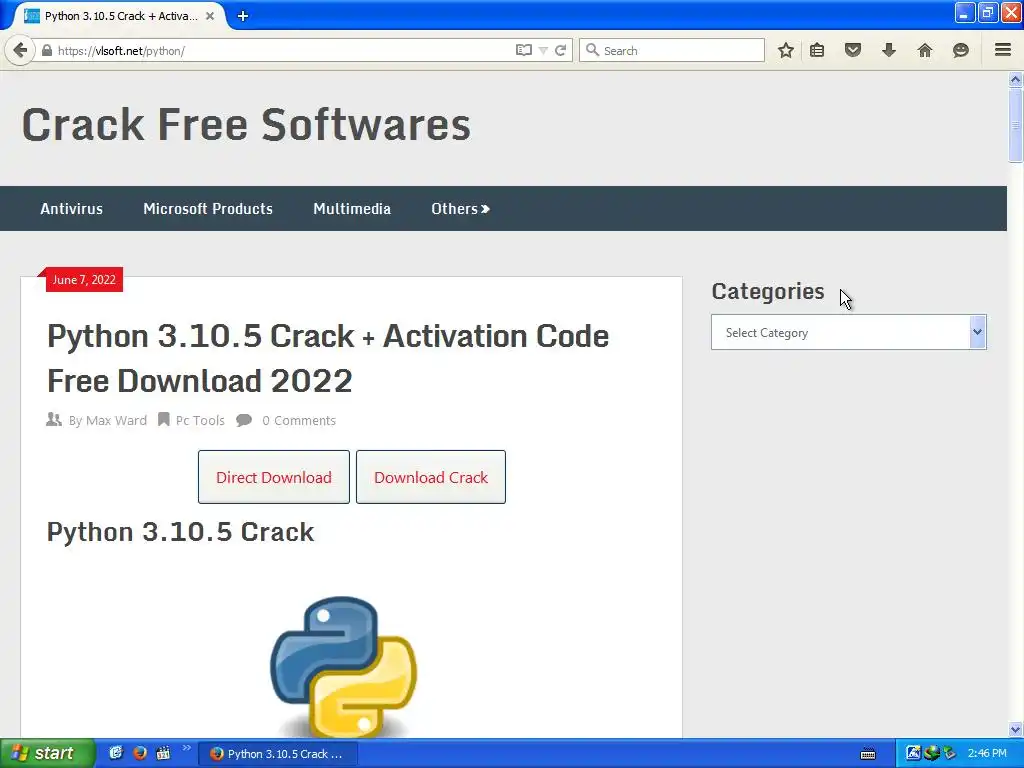Show bookmarks list icon

[817, 50]
